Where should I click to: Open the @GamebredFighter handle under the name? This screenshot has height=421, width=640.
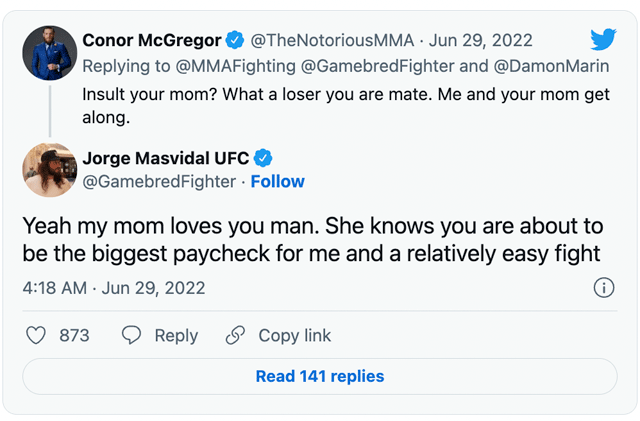[x=159, y=182]
